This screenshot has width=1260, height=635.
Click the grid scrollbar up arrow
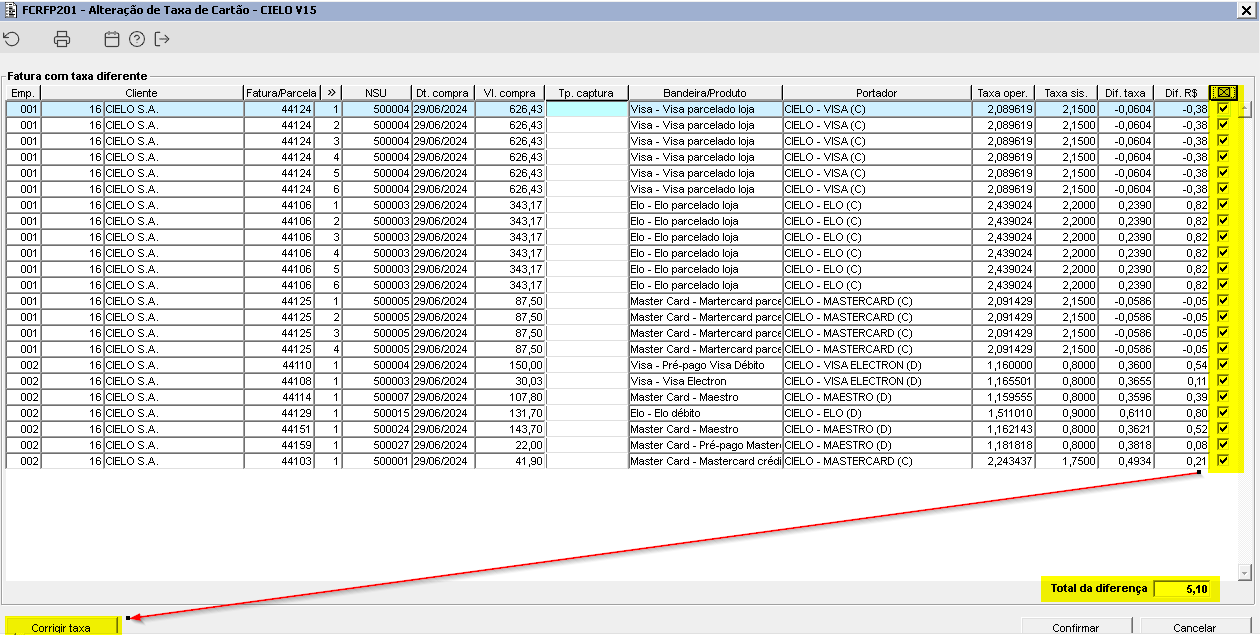coord(1244,109)
